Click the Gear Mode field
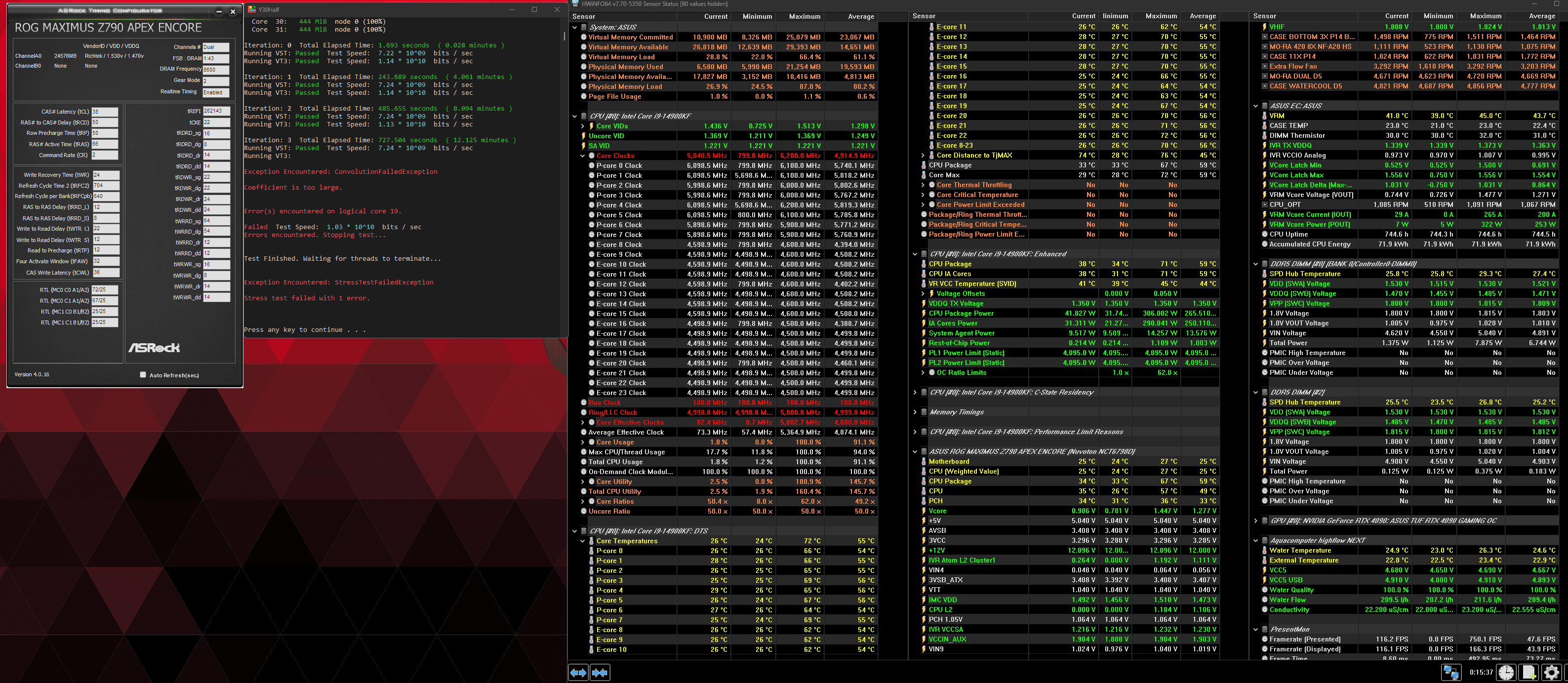1568x683 pixels. pyautogui.click(x=215, y=81)
